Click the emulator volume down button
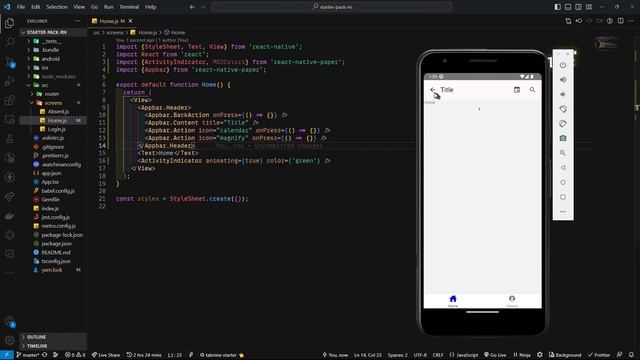This screenshot has height=360, width=640. 563,94
